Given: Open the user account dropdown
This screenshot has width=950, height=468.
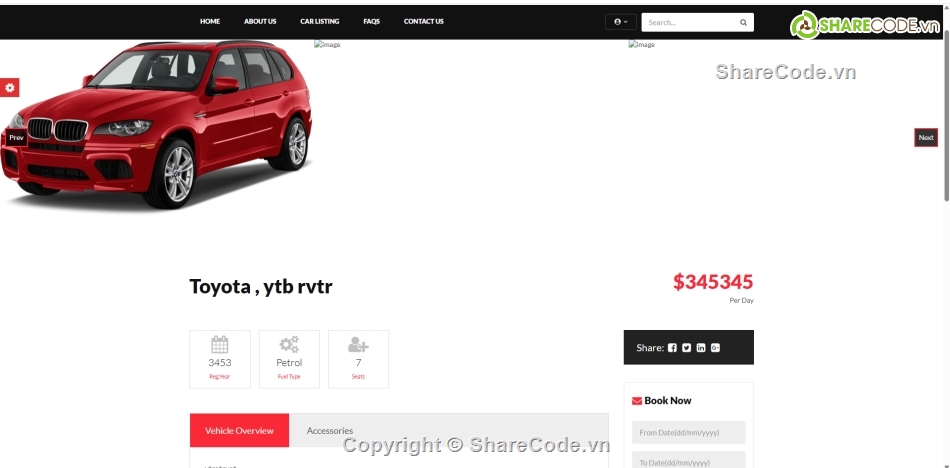Looking at the screenshot, I should point(621,22).
